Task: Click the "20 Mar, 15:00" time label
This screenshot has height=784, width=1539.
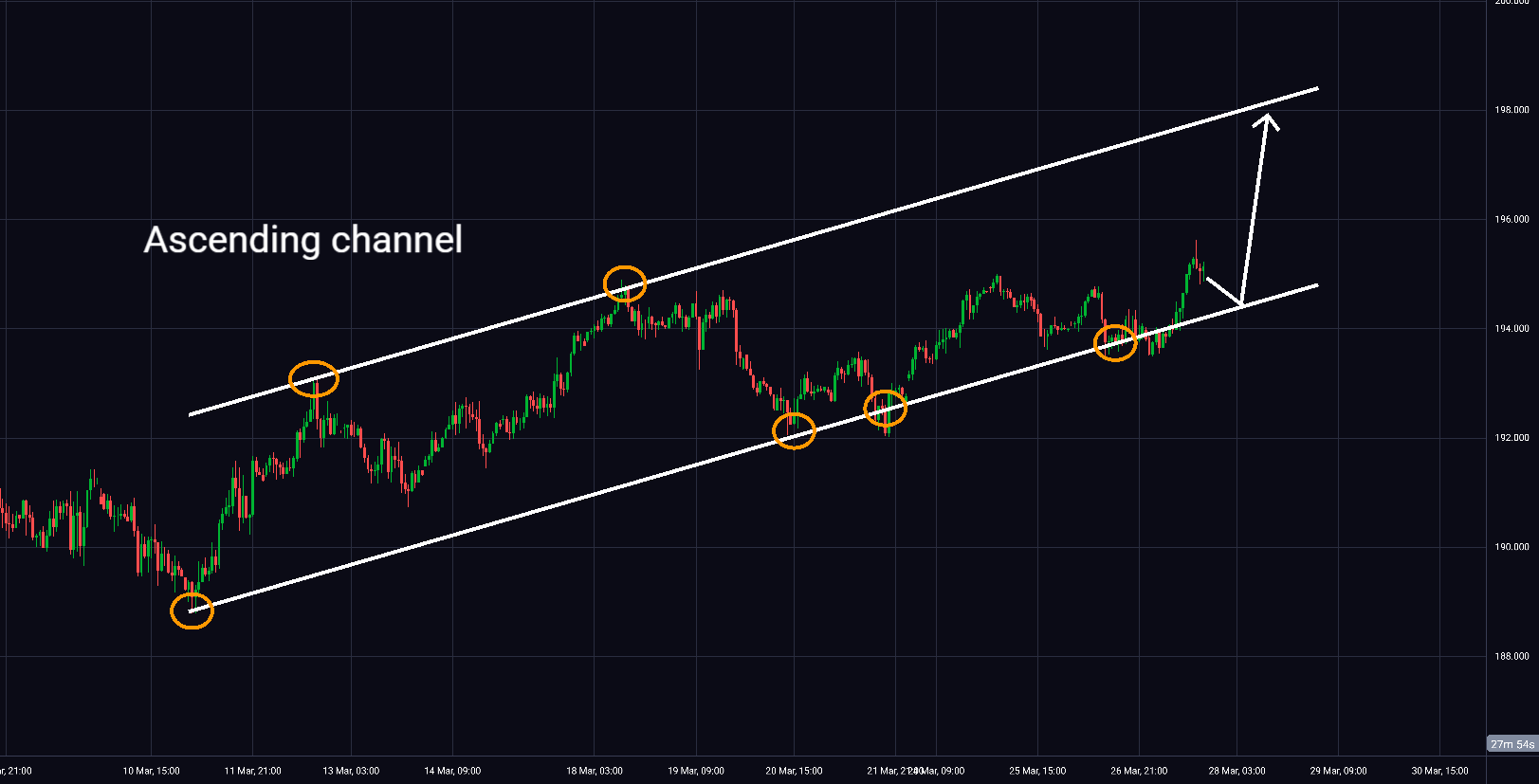Action: point(794,771)
